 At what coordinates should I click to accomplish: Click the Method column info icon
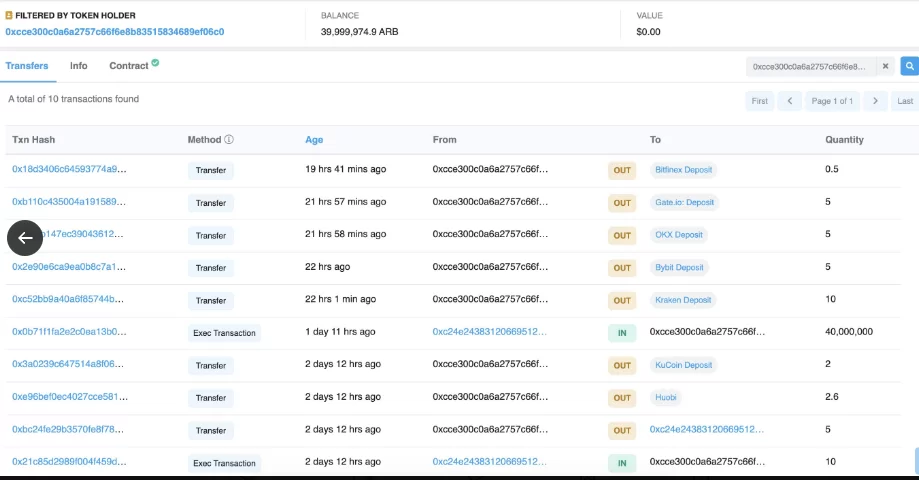coord(229,140)
